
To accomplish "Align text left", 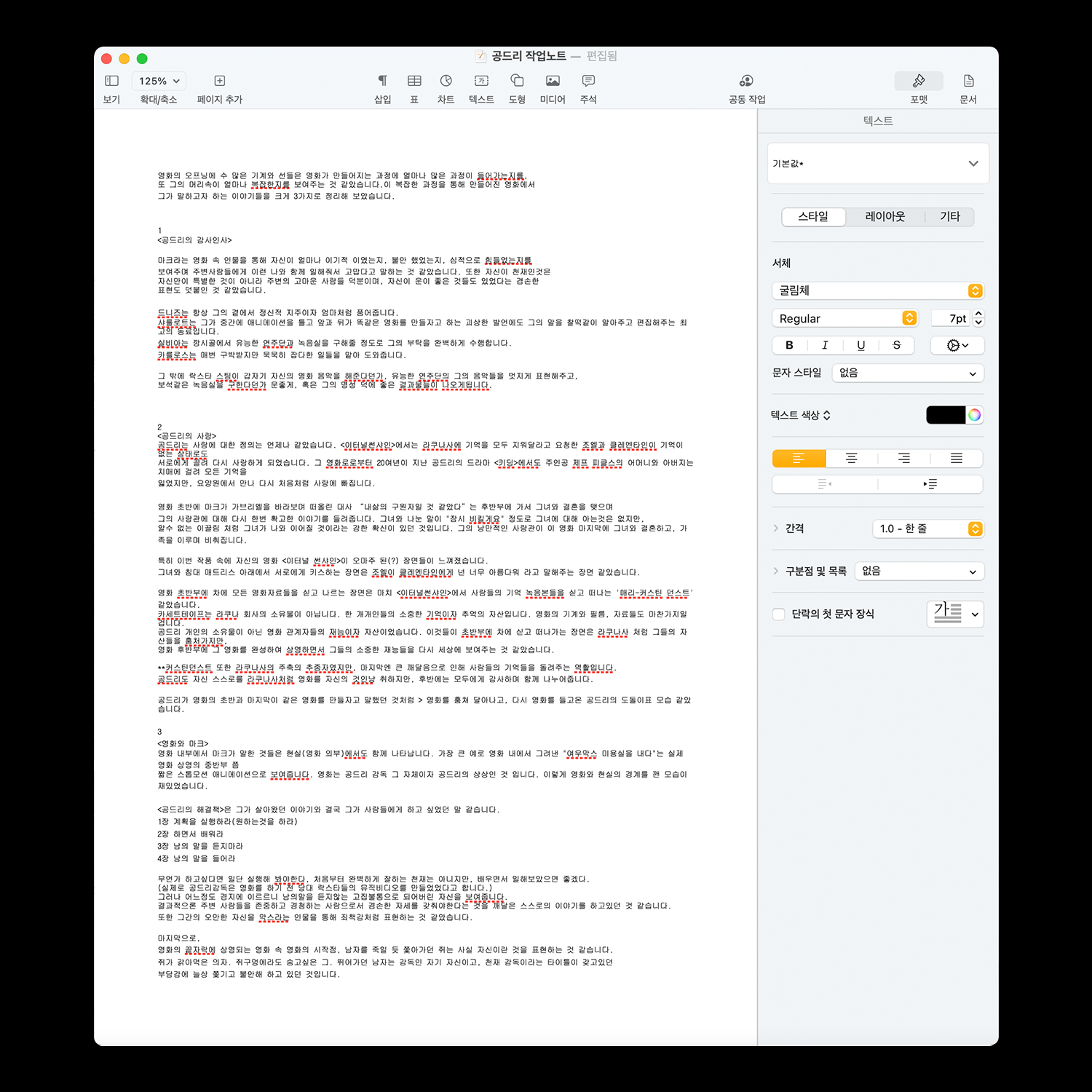I will coord(799,458).
